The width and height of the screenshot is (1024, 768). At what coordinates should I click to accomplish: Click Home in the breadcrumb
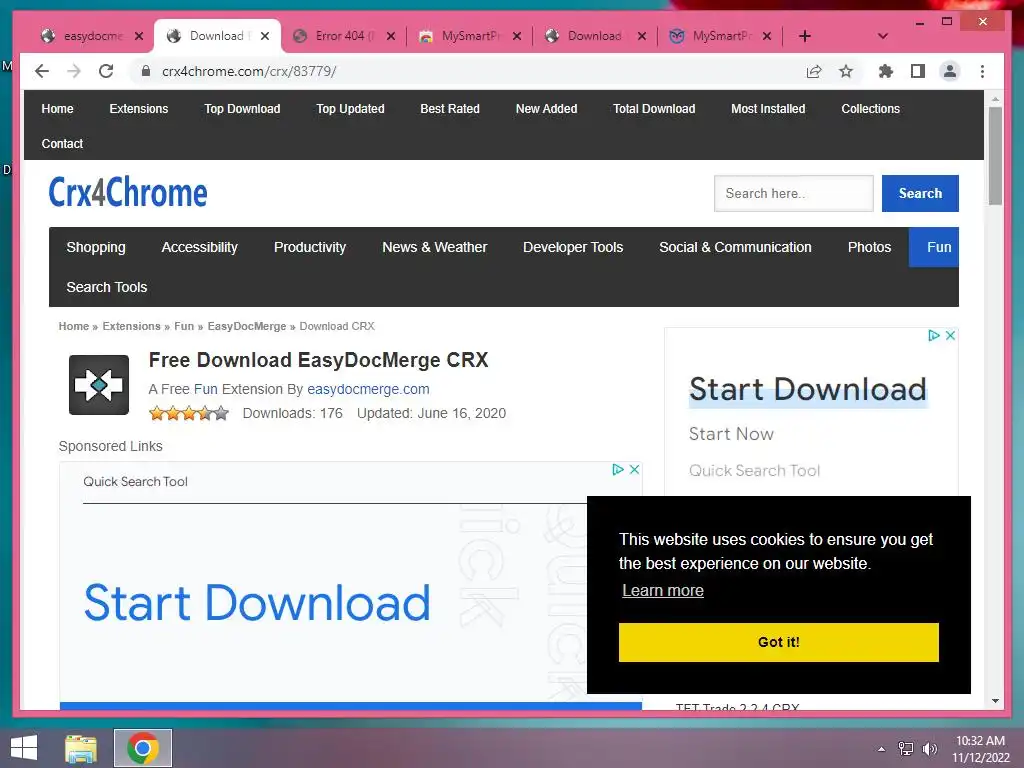coord(74,326)
